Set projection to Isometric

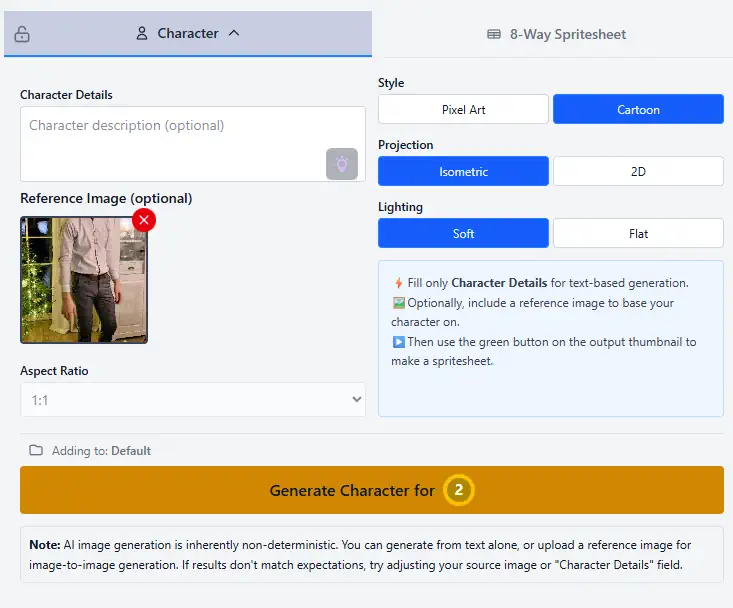(463, 171)
